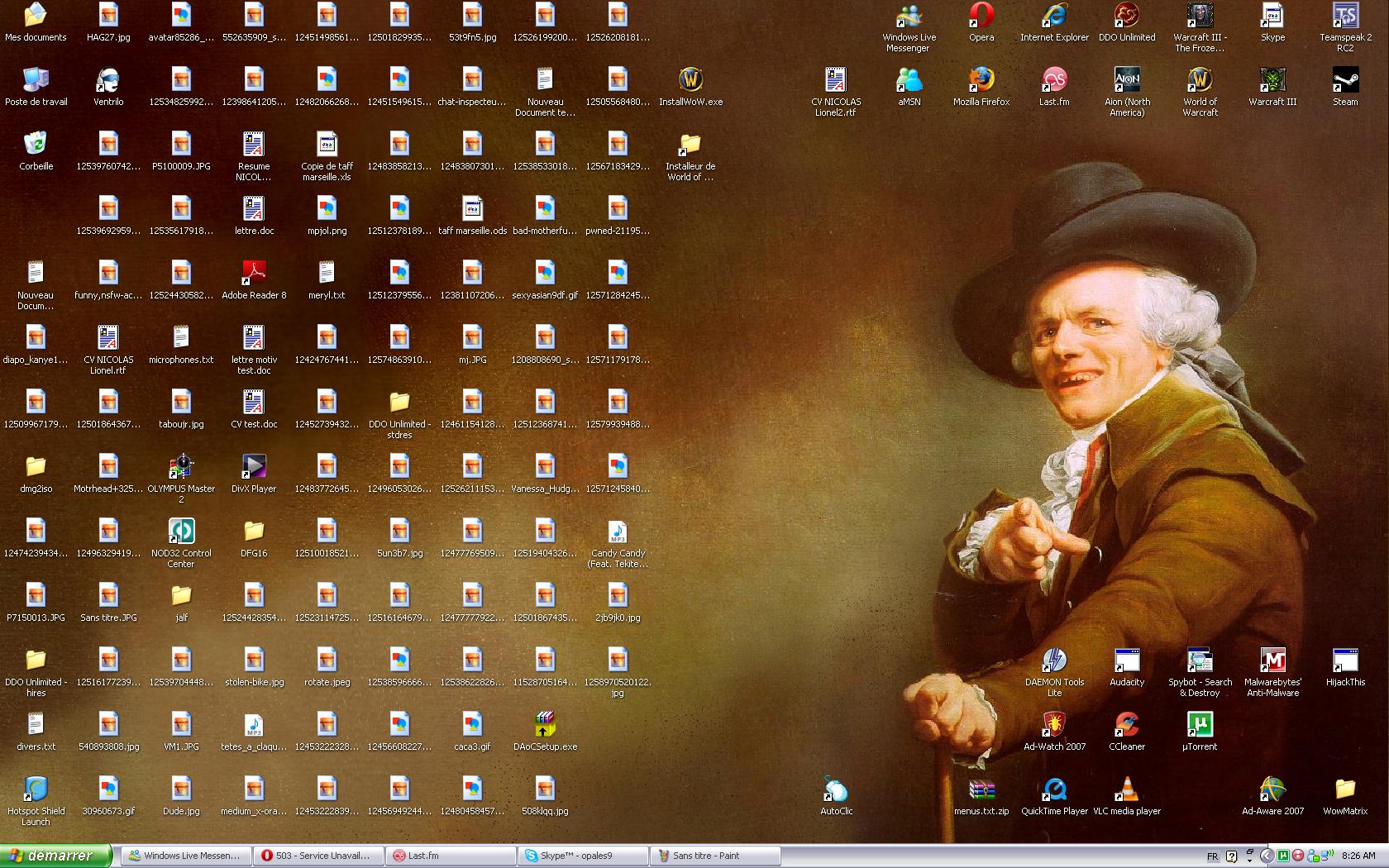Screen dimensions: 1389x868
Task: Launch the Ventrilo shortcut
Action: (108, 87)
